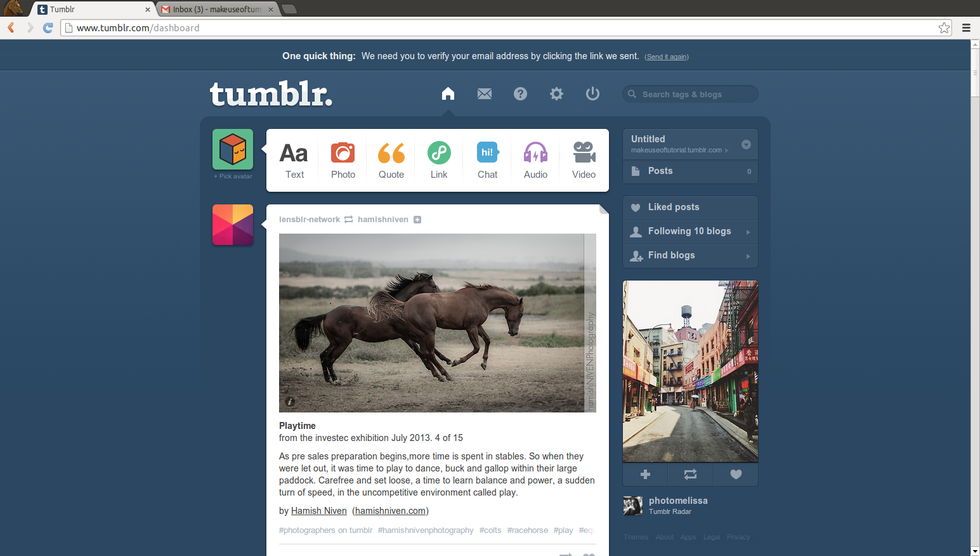Open the Chinatown street Radar photo
The width and height of the screenshot is (980, 556).
click(x=690, y=370)
